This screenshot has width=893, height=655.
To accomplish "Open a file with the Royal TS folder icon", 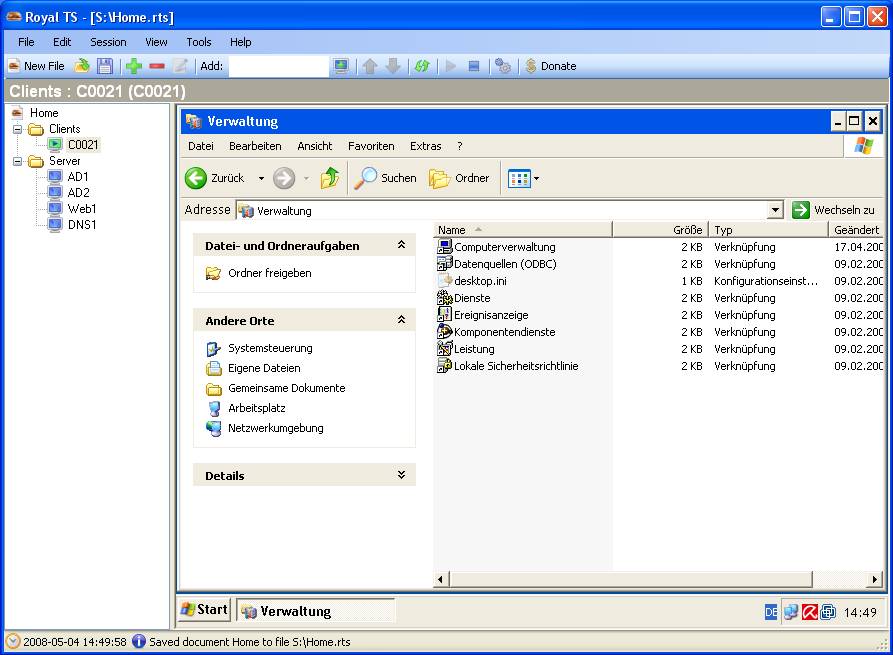I will (x=83, y=66).
